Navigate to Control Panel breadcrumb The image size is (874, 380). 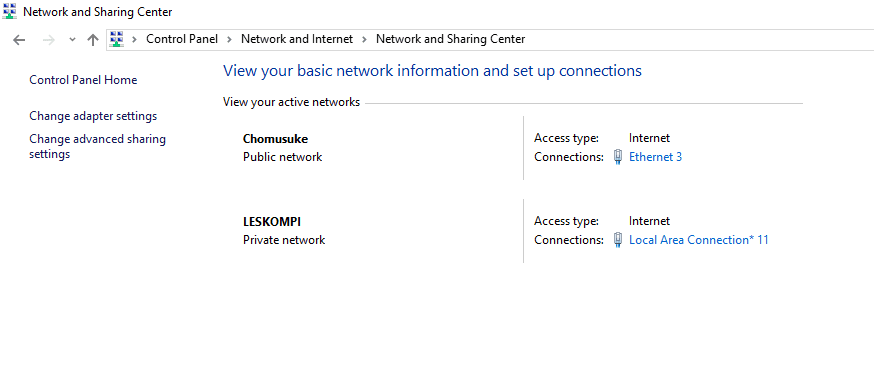click(182, 39)
